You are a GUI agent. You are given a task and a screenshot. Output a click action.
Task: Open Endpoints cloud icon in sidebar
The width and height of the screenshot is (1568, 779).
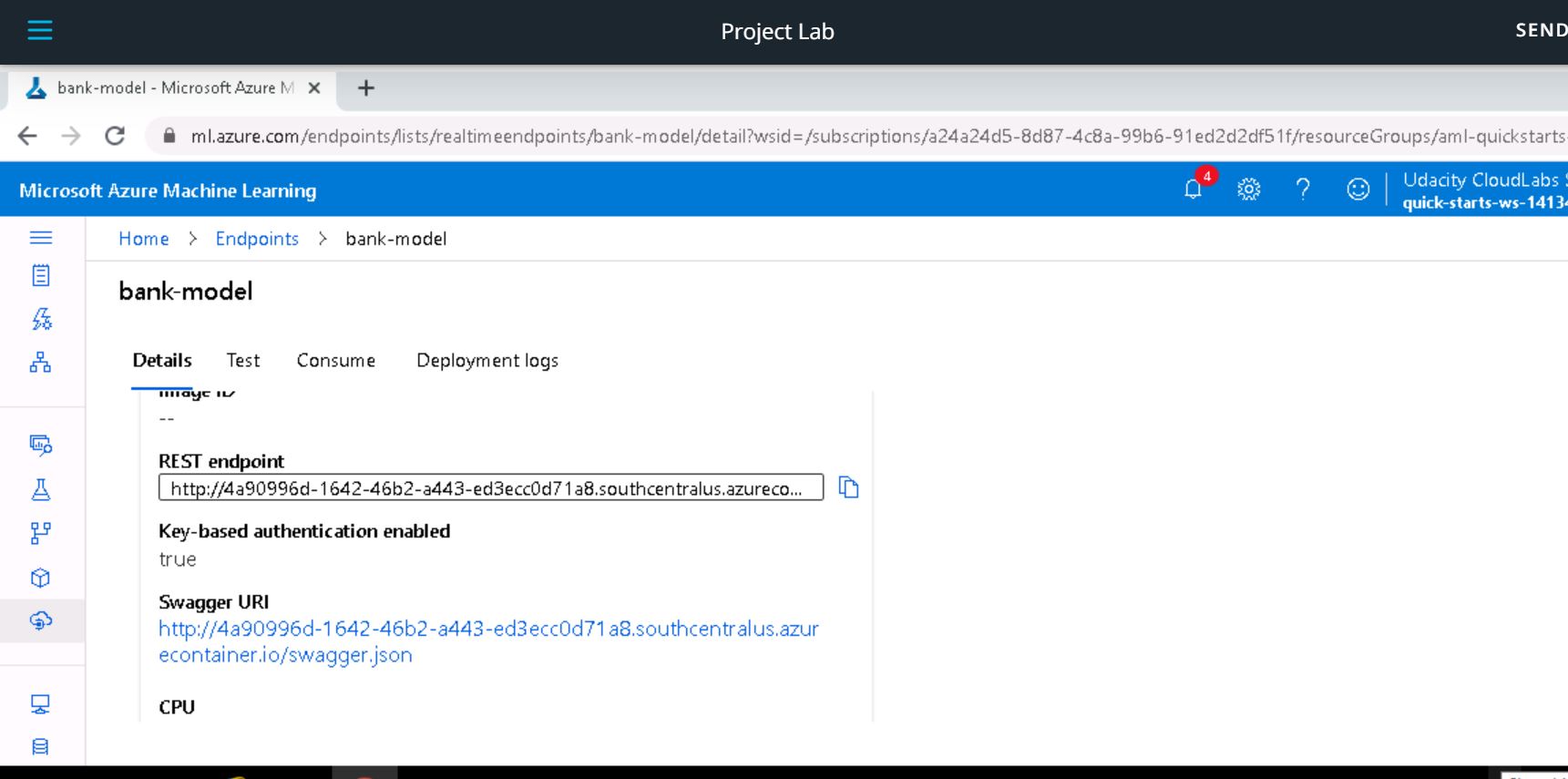[41, 621]
